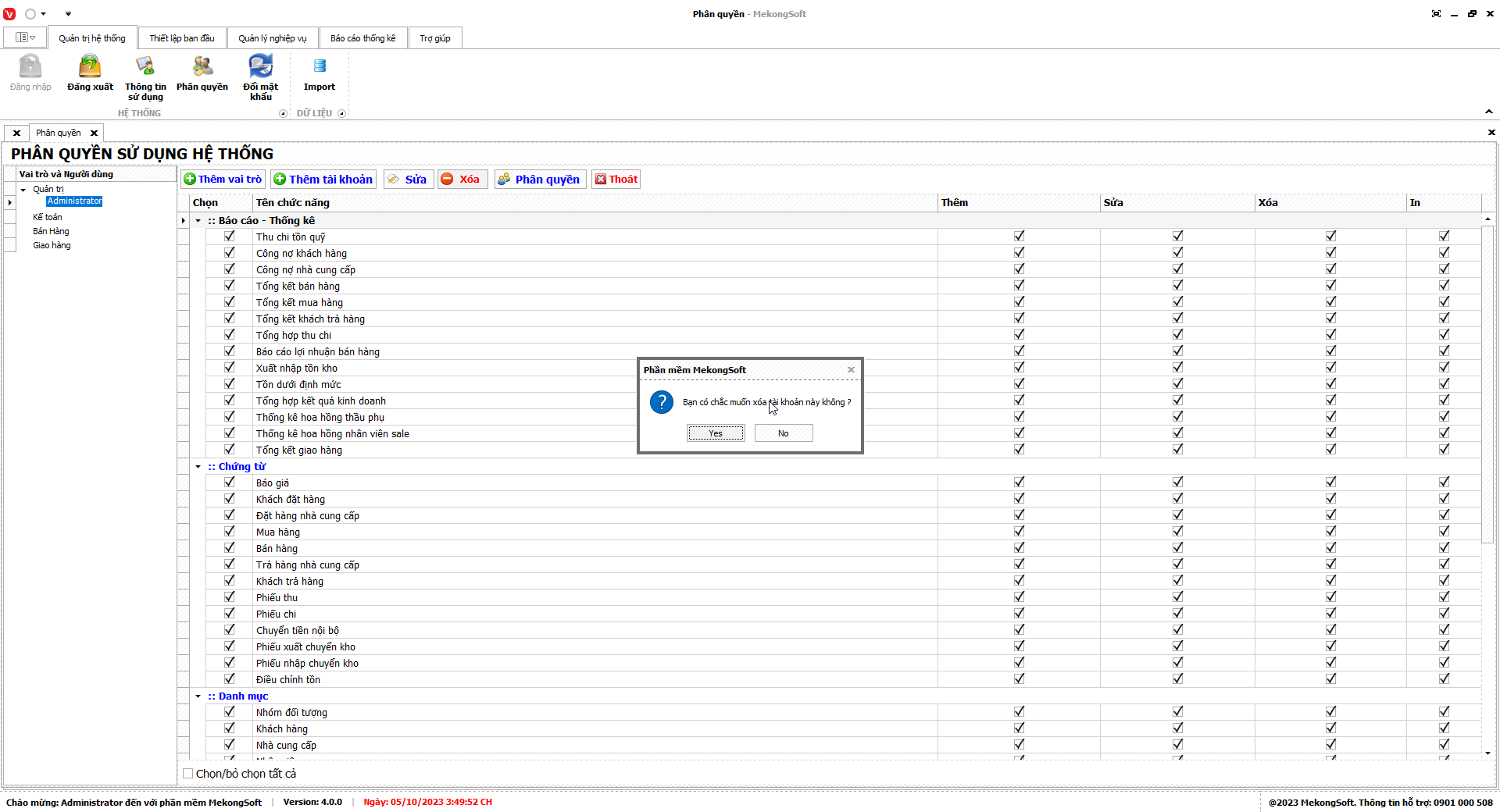Click the question mark icon in dialog
This screenshot has width=1500, height=812.
click(x=662, y=402)
